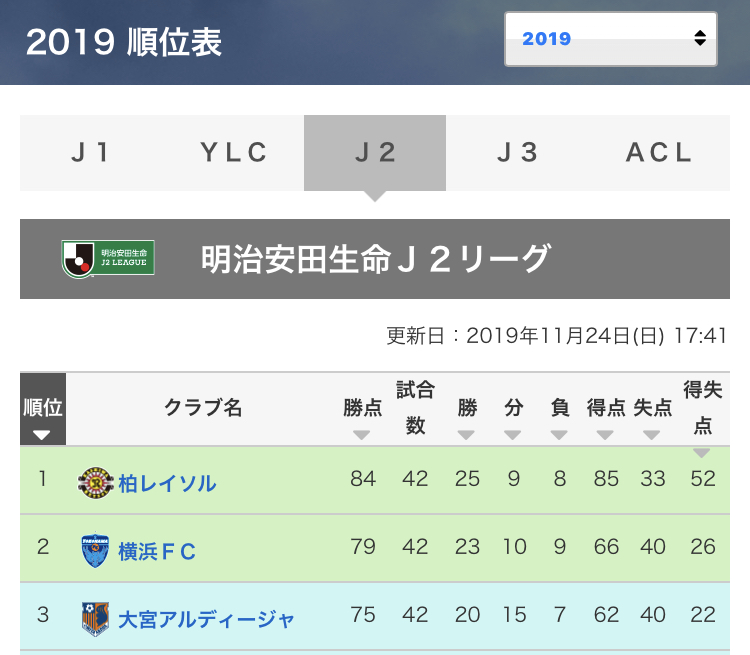The width and height of the screenshot is (750, 655).
Task: Switch to the J3 tab
Action: coord(517,153)
